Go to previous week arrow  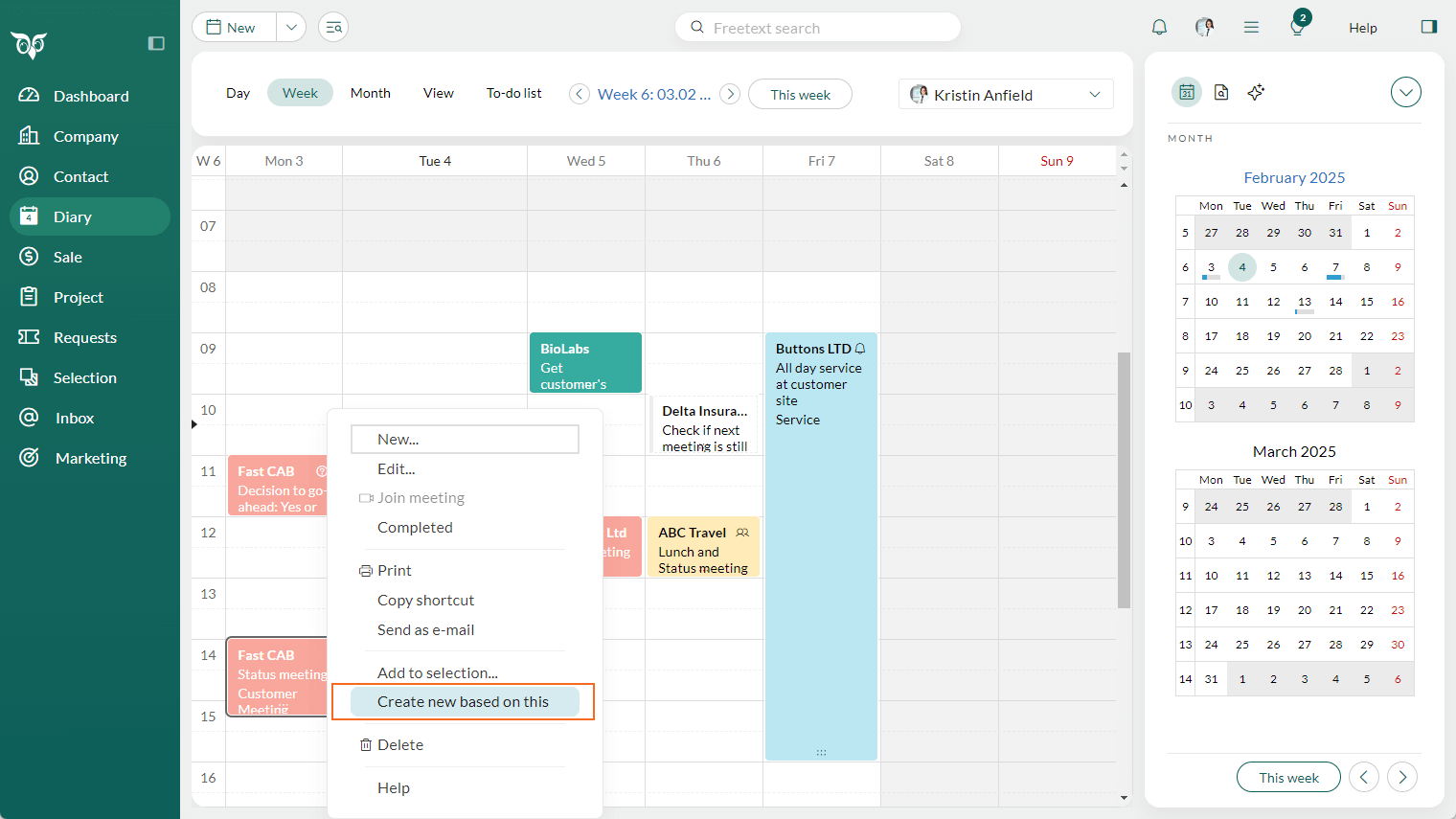(580, 94)
